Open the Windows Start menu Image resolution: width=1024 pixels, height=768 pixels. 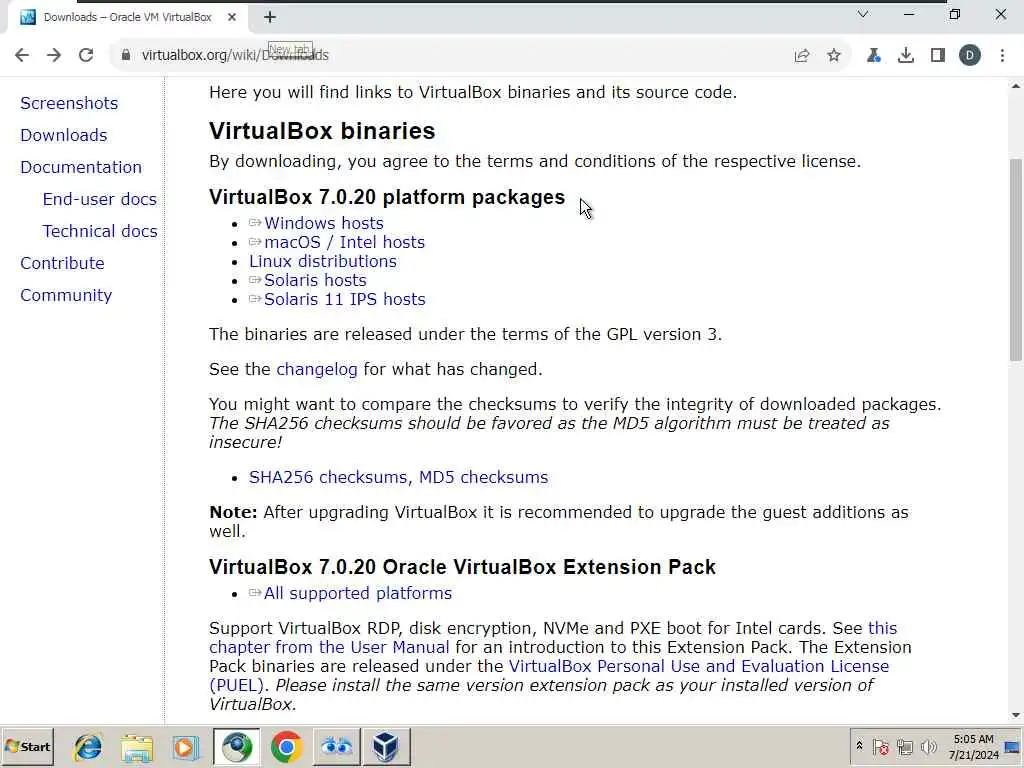(27, 746)
